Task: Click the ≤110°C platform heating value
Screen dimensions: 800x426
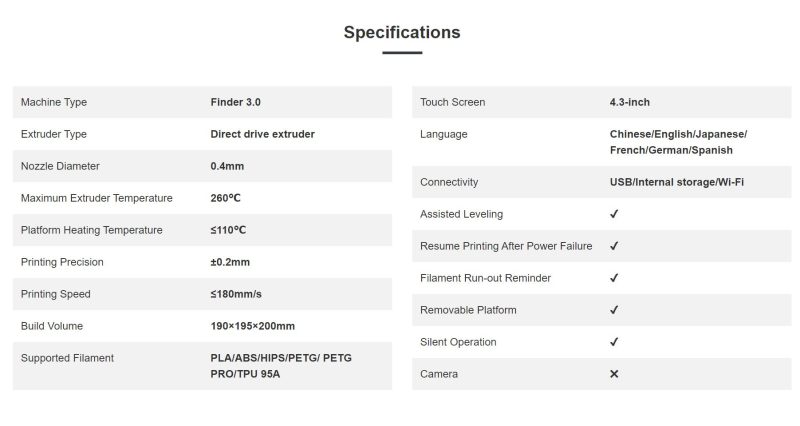Action: point(228,230)
